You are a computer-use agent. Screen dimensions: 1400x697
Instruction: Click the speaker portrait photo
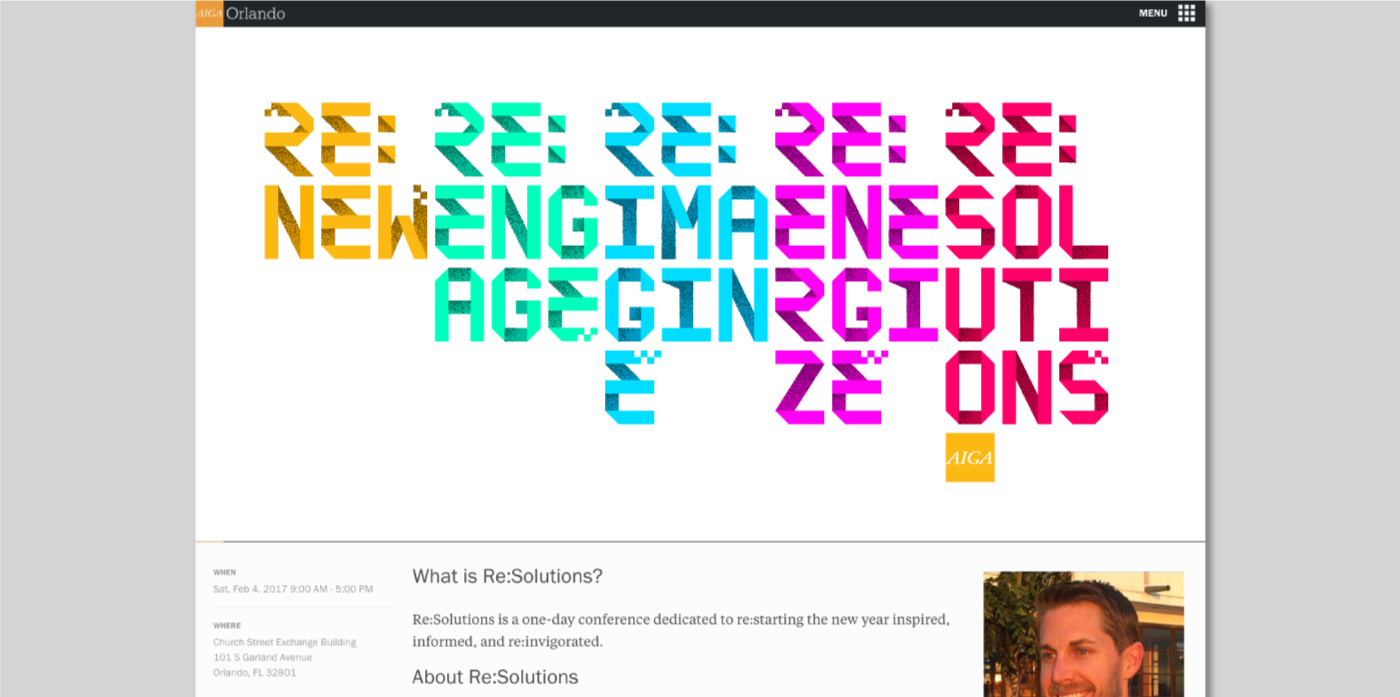coord(1083,634)
